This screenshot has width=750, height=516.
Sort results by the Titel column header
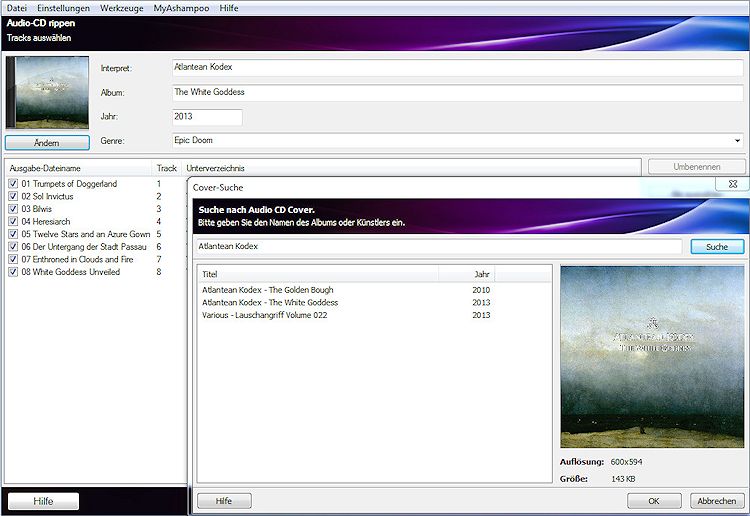pyautogui.click(x=330, y=274)
